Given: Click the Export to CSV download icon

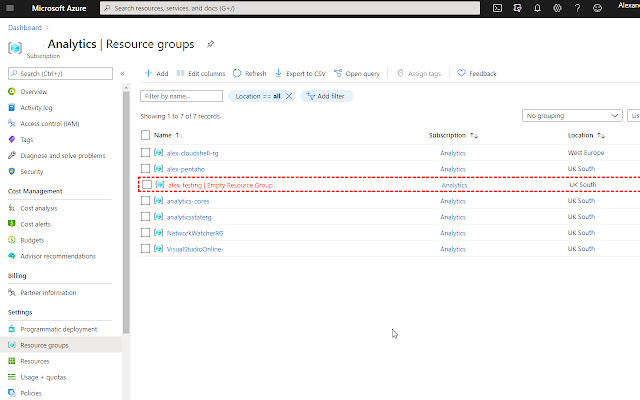Looking at the screenshot, I should [x=278, y=73].
